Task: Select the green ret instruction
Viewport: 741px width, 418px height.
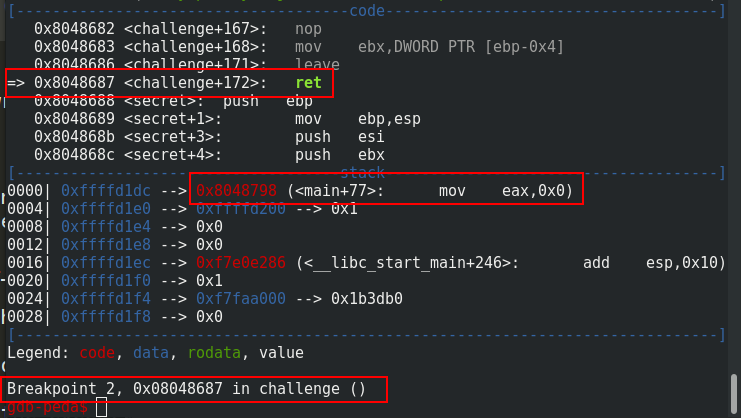Action: point(309,83)
